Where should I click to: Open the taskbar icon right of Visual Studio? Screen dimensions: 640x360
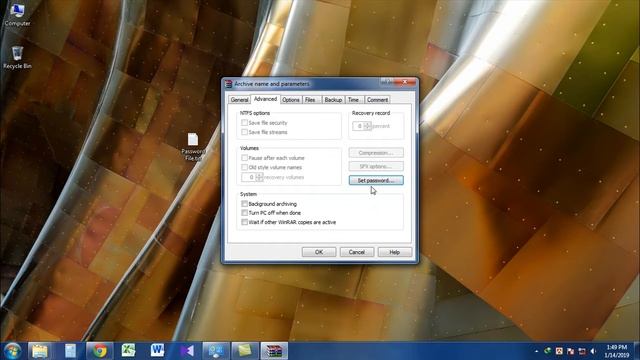[216, 351]
